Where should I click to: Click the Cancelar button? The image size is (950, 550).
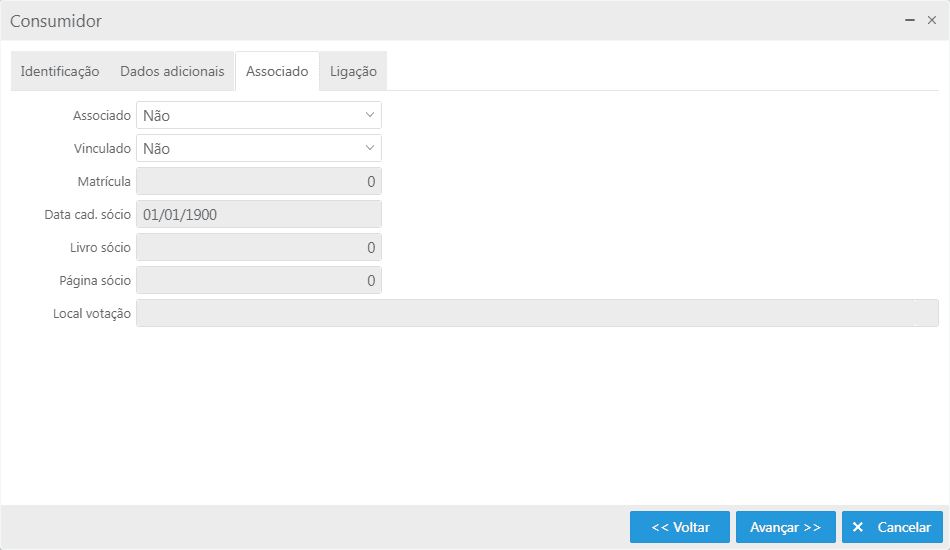892,527
